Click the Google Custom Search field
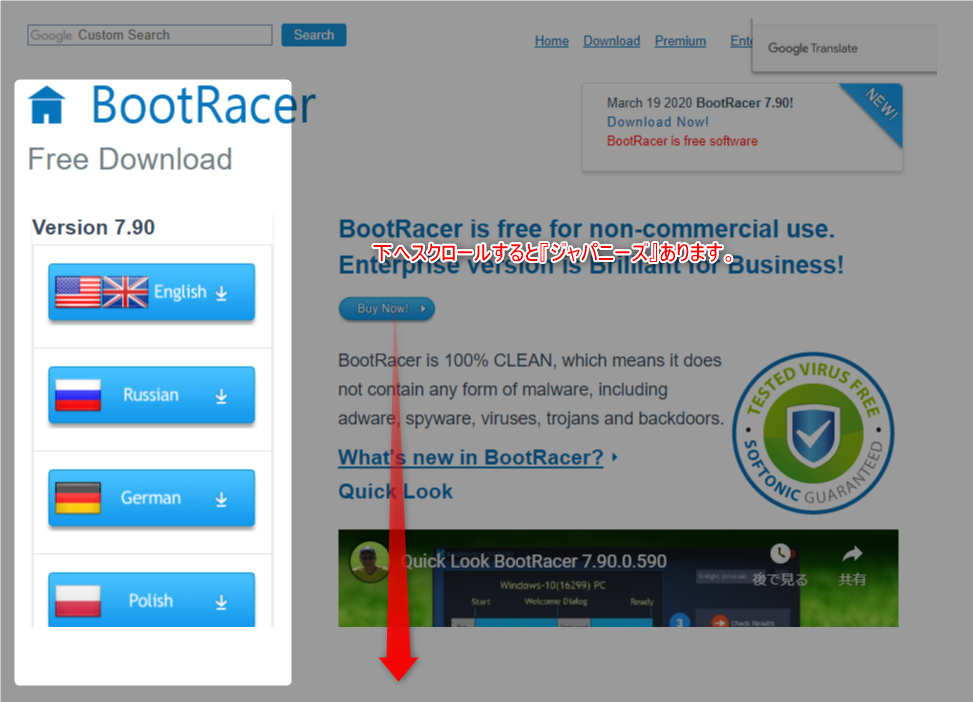The image size is (973, 702). pos(150,35)
